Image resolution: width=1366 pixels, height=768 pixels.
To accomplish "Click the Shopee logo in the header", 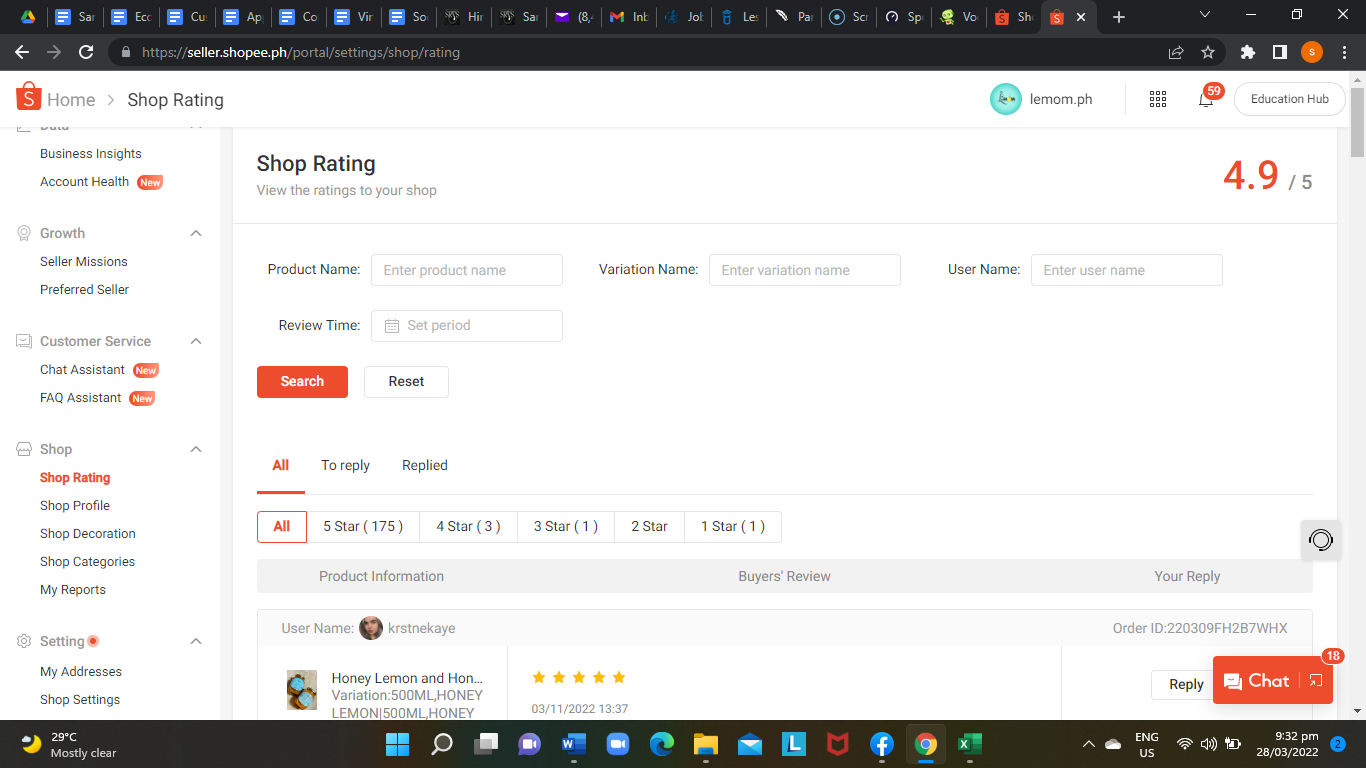I will coord(28,97).
